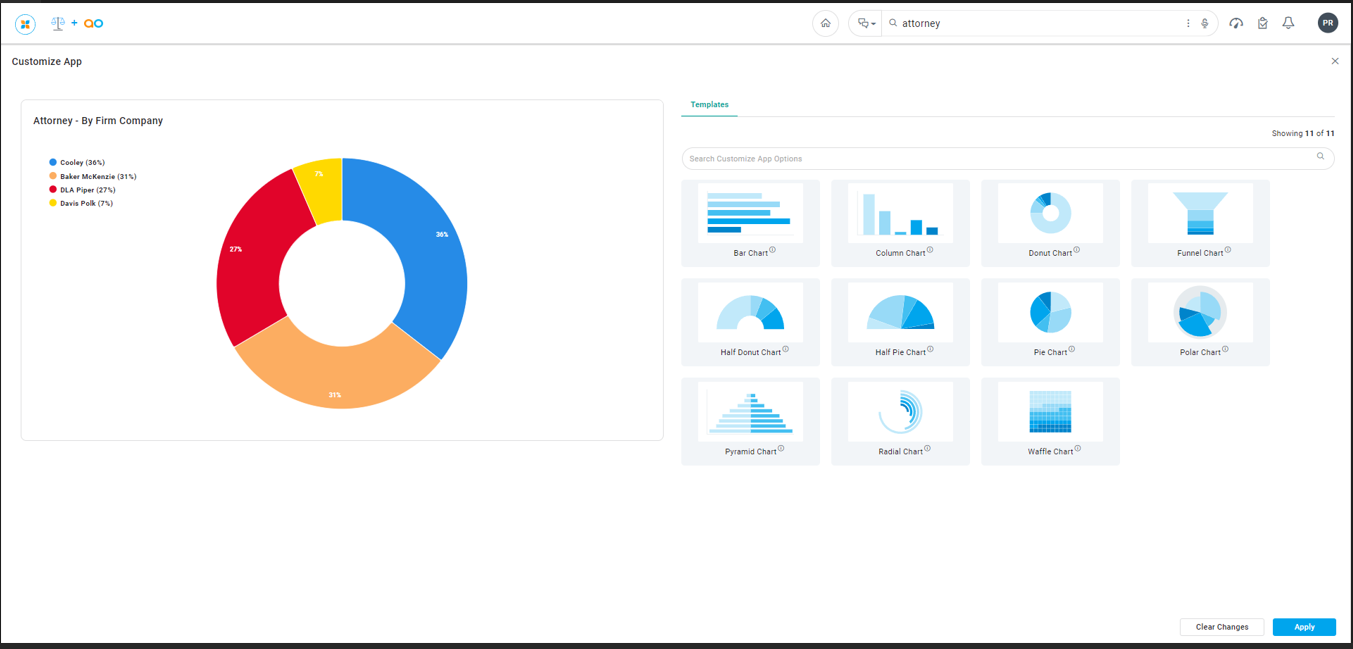Open the dashboard speedometer icon

click(x=1236, y=23)
